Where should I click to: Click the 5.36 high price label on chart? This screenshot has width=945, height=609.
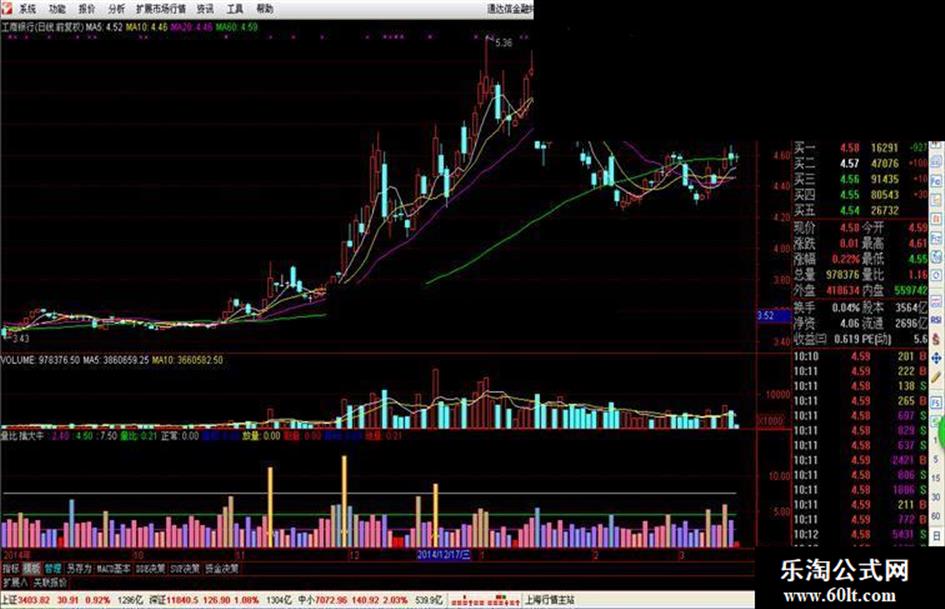point(503,43)
